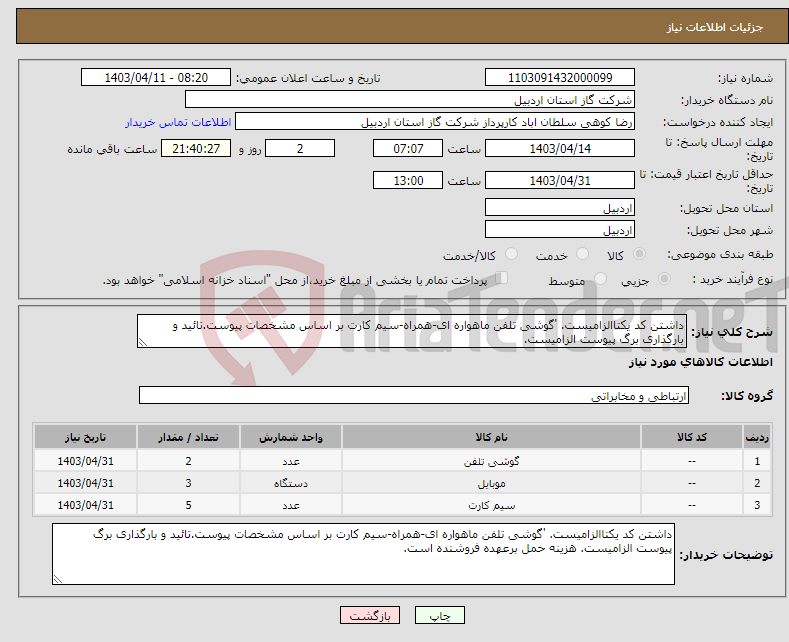Click the اطلاعات کالاهای مورد نیاز section heading
Screen dimensions: 789x642
700,362
